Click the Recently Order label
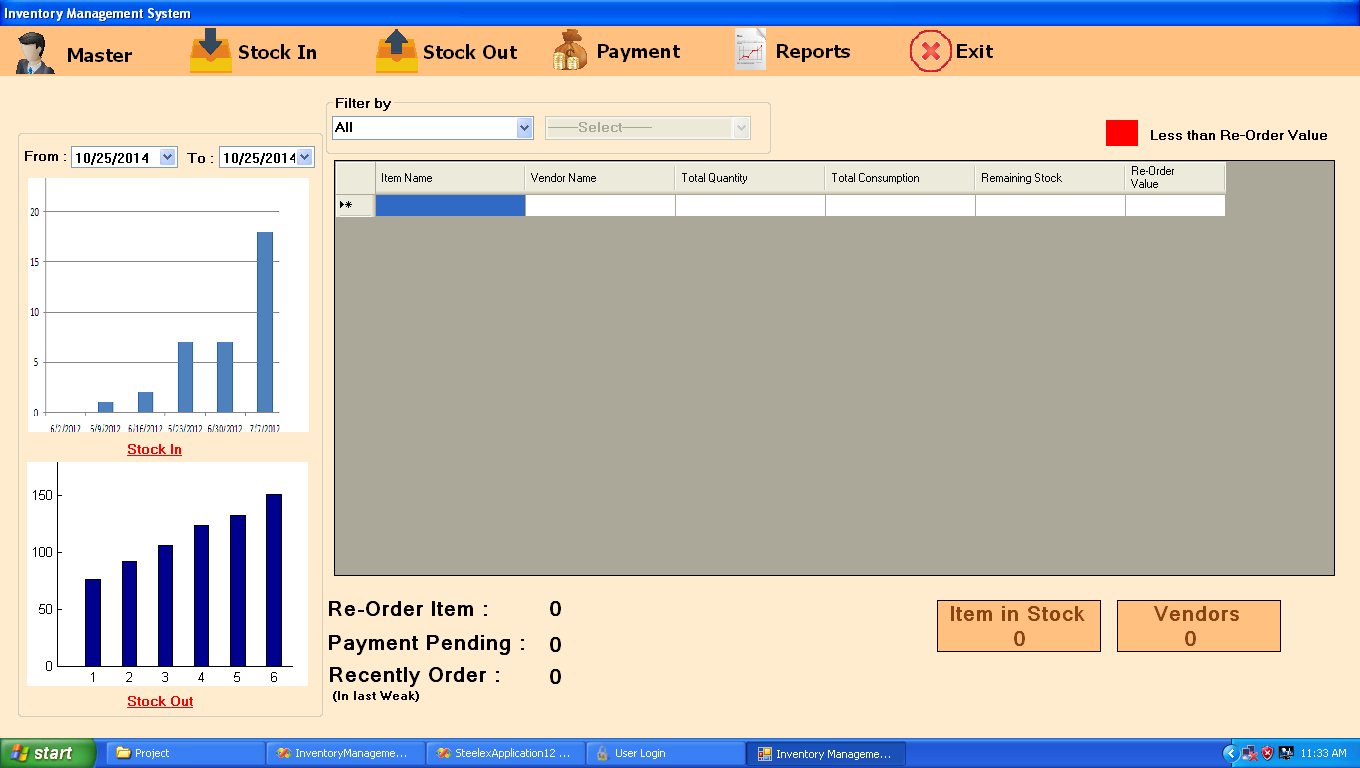Image resolution: width=1360 pixels, height=768 pixels. 415,675
